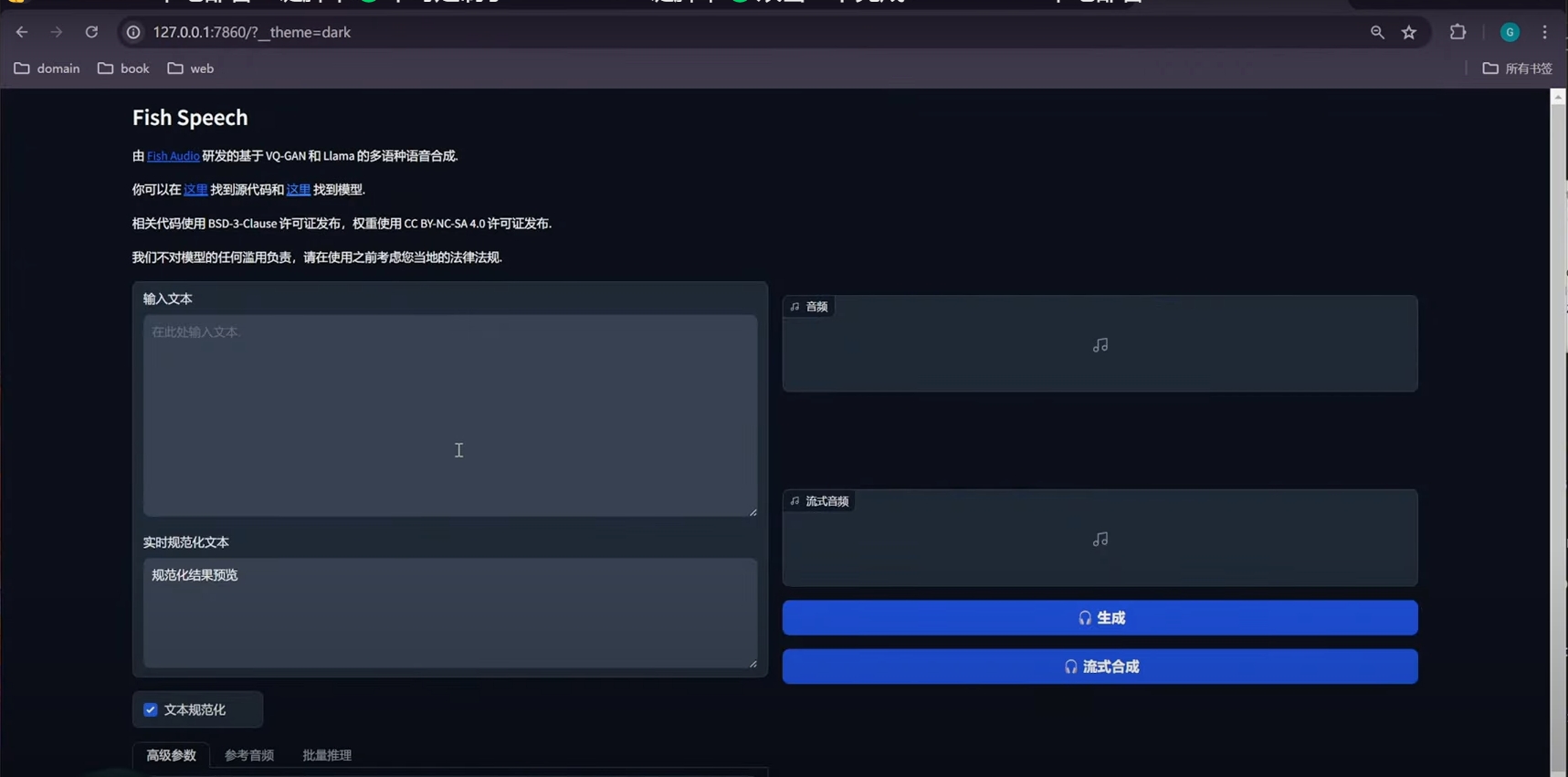Click the 输入文本 label

(x=167, y=299)
